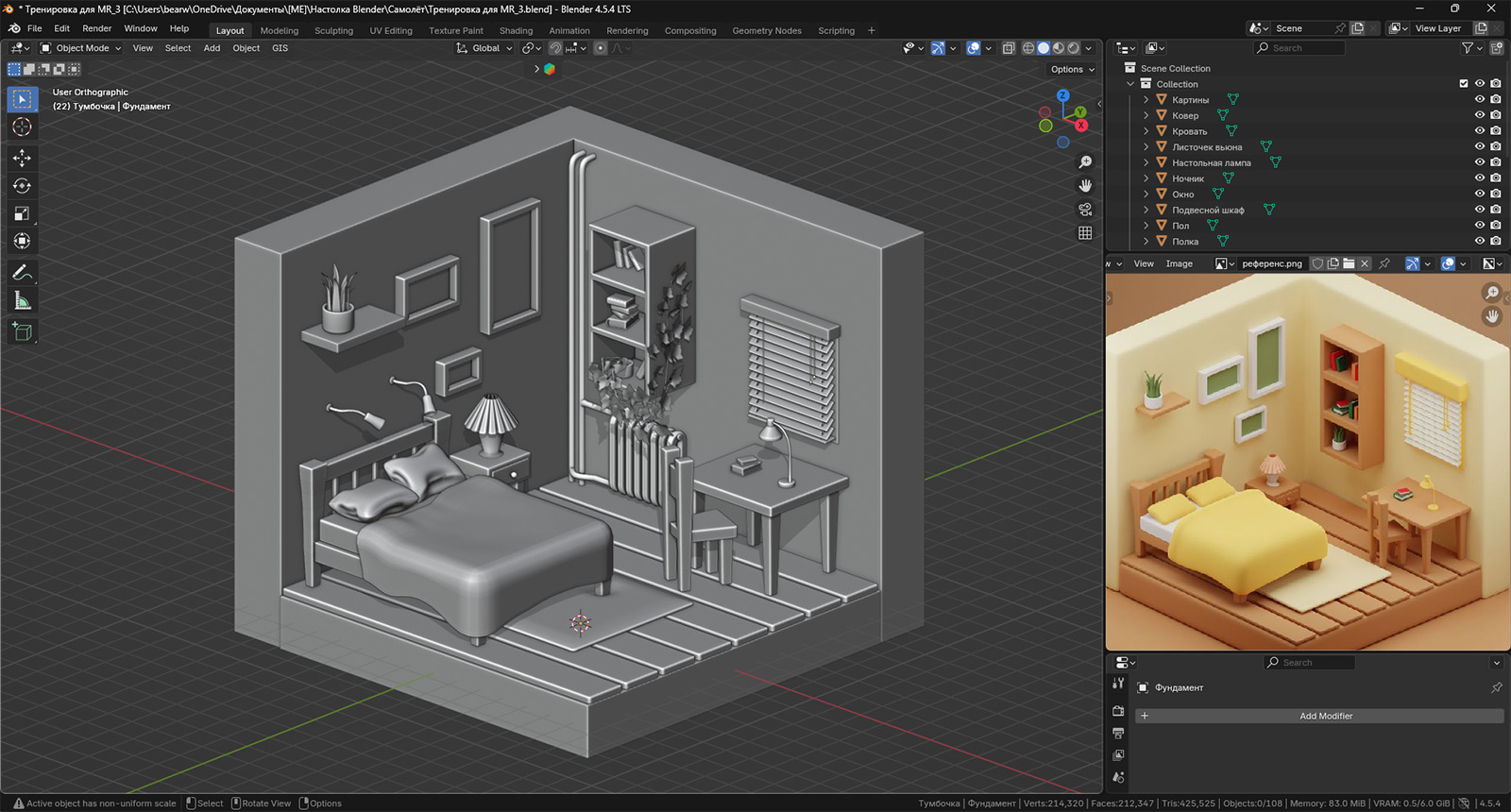The height and width of the screenshot is (812, 1511).
Task: Toggle camera view in viewport
Action: [x=1085, y=210]
